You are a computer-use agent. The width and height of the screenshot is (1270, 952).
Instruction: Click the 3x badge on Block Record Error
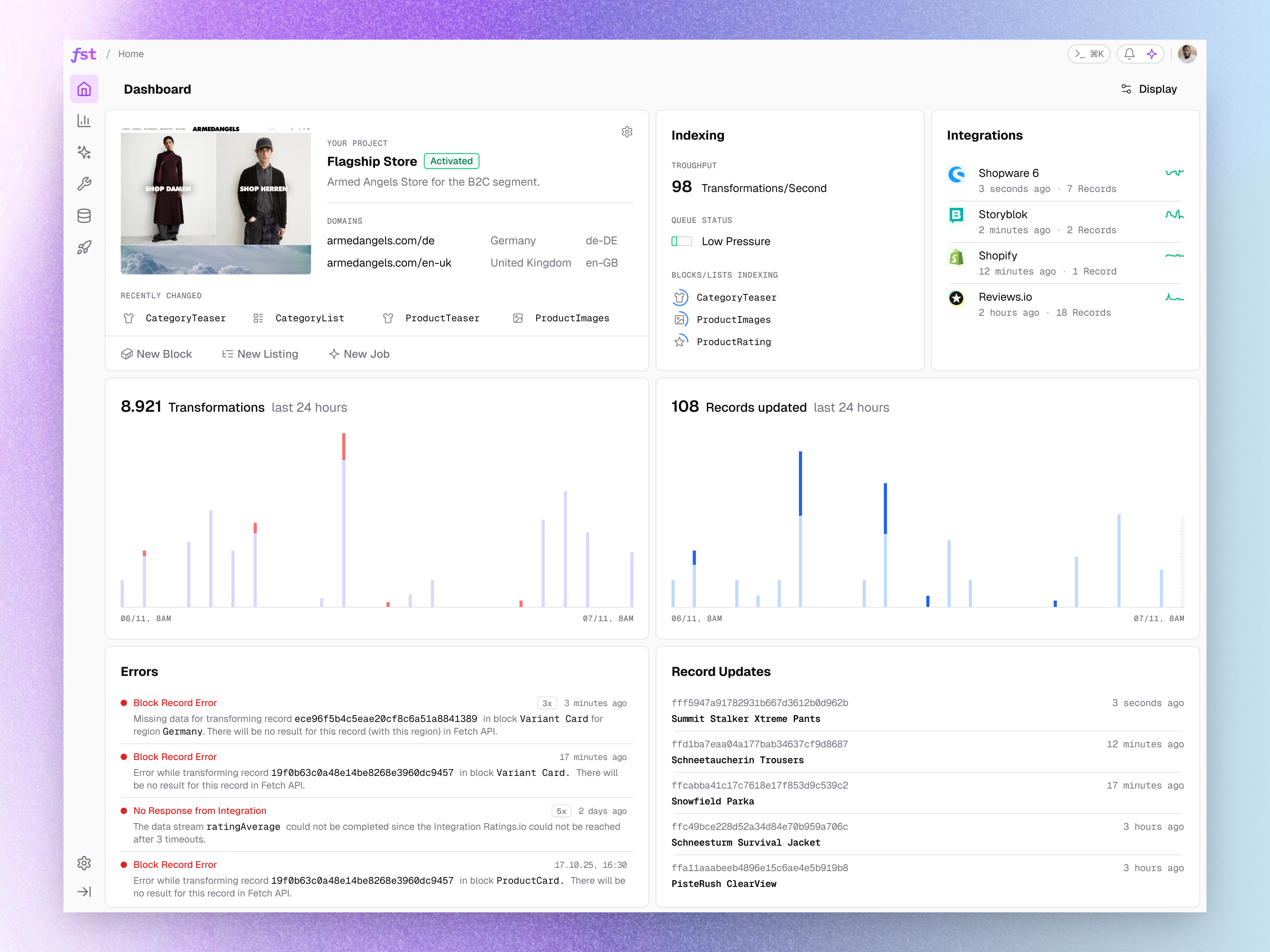(547, 703)
